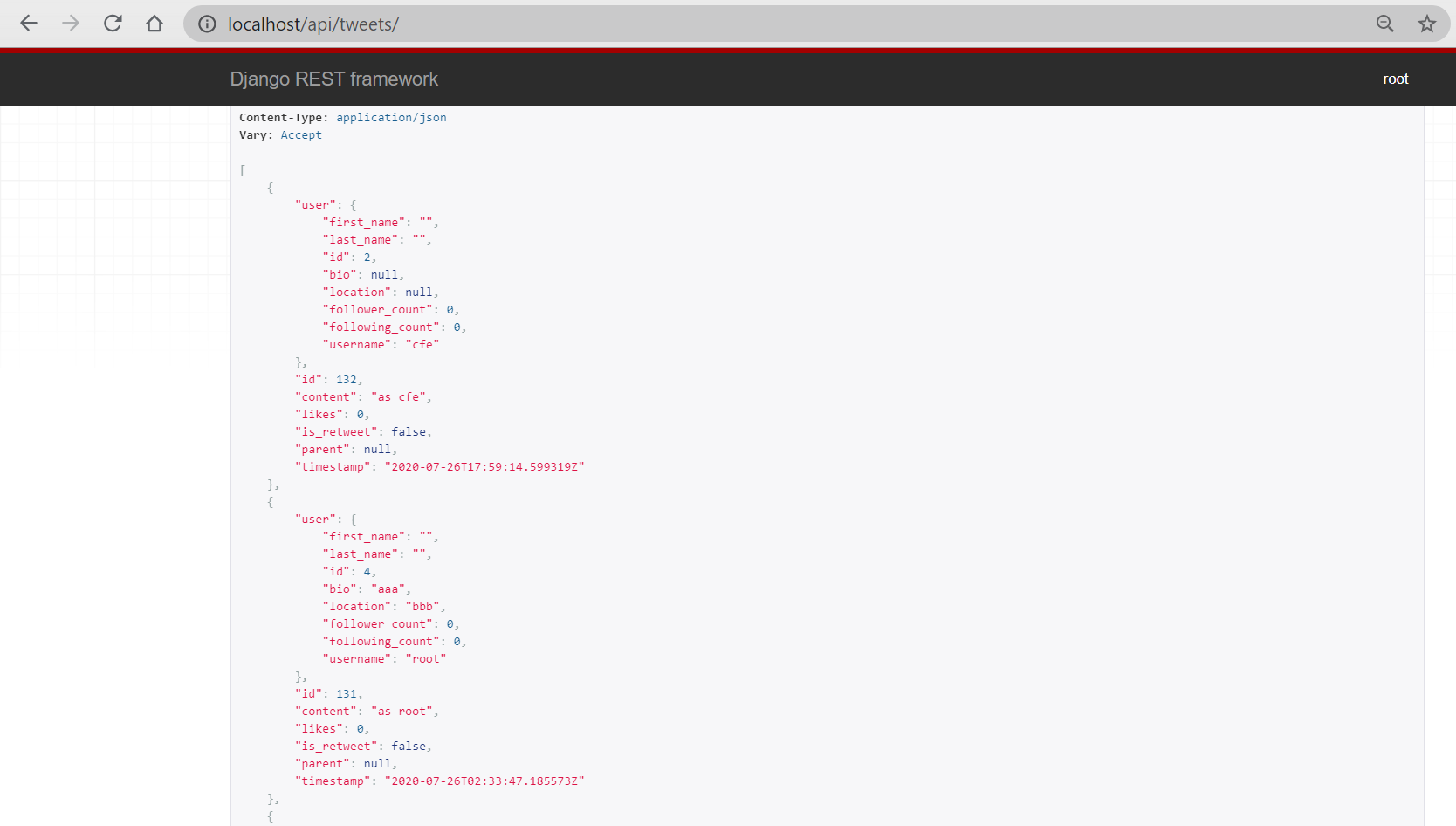Focus the localhost/api/tweets/ address bar
Image resolution: width=1456 pixels, height=826 pixels.
tap(698, 24)
